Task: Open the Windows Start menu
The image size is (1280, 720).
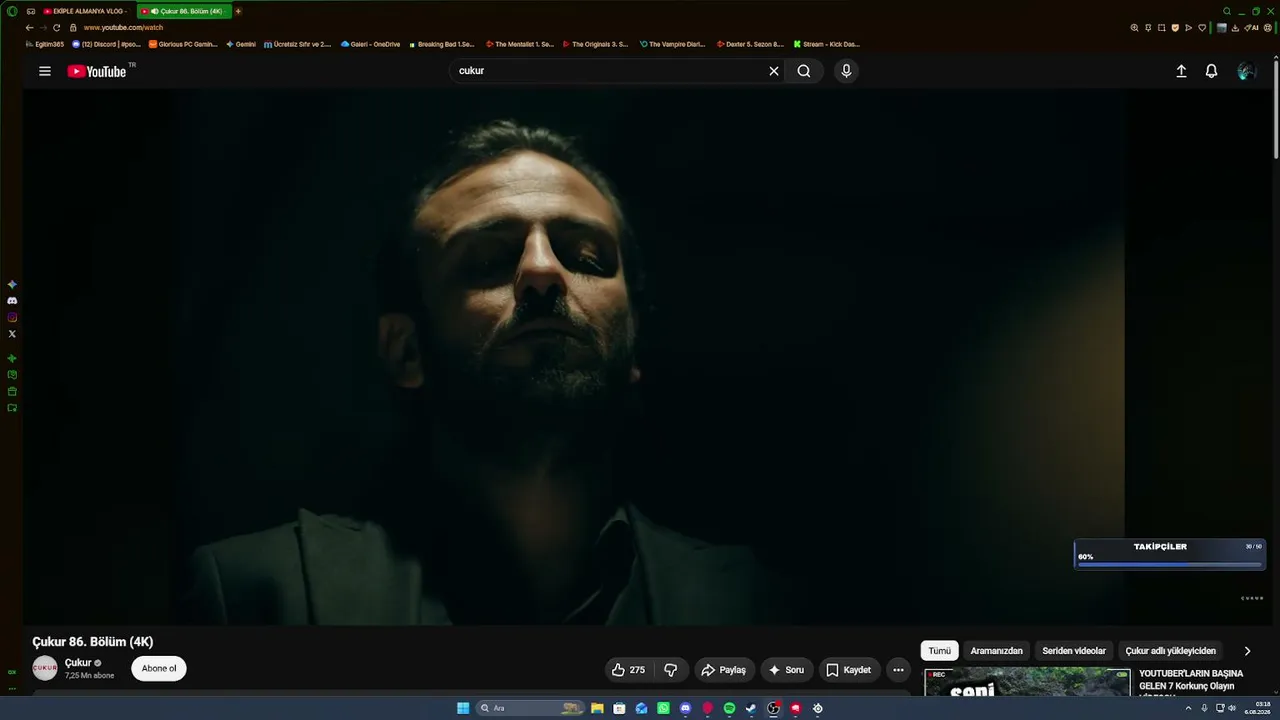Action: pyautogui.click(x=463, y=708)
